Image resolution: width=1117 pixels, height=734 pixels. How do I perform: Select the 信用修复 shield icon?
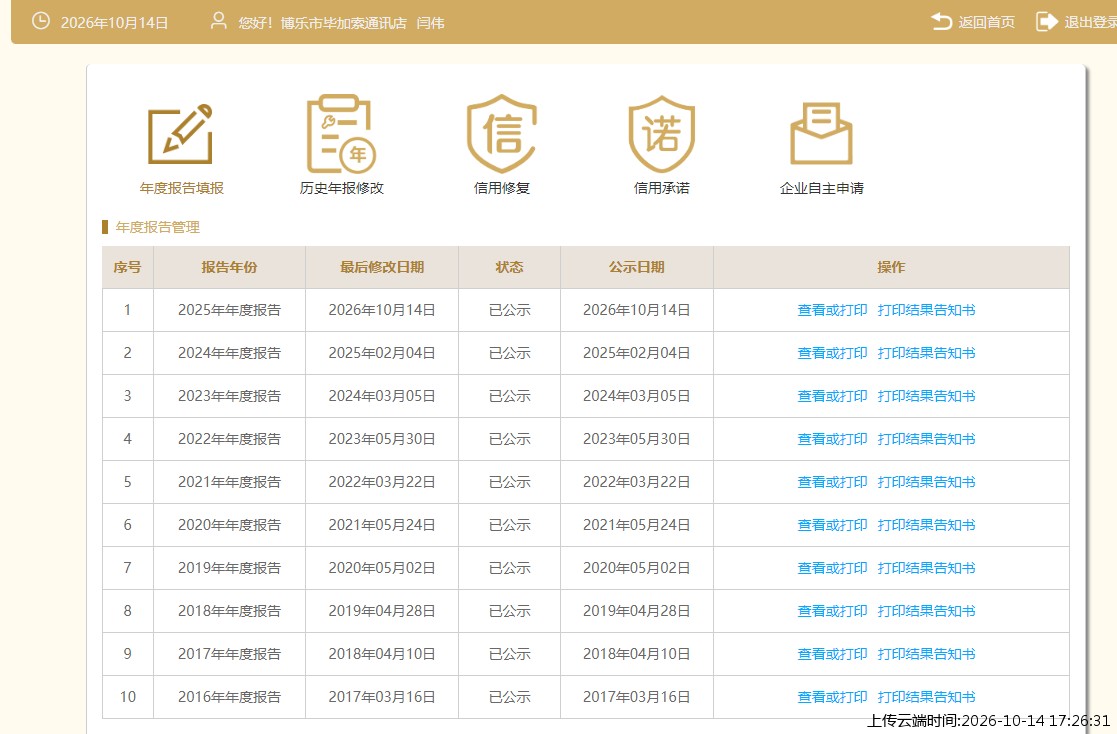point(502,134)
